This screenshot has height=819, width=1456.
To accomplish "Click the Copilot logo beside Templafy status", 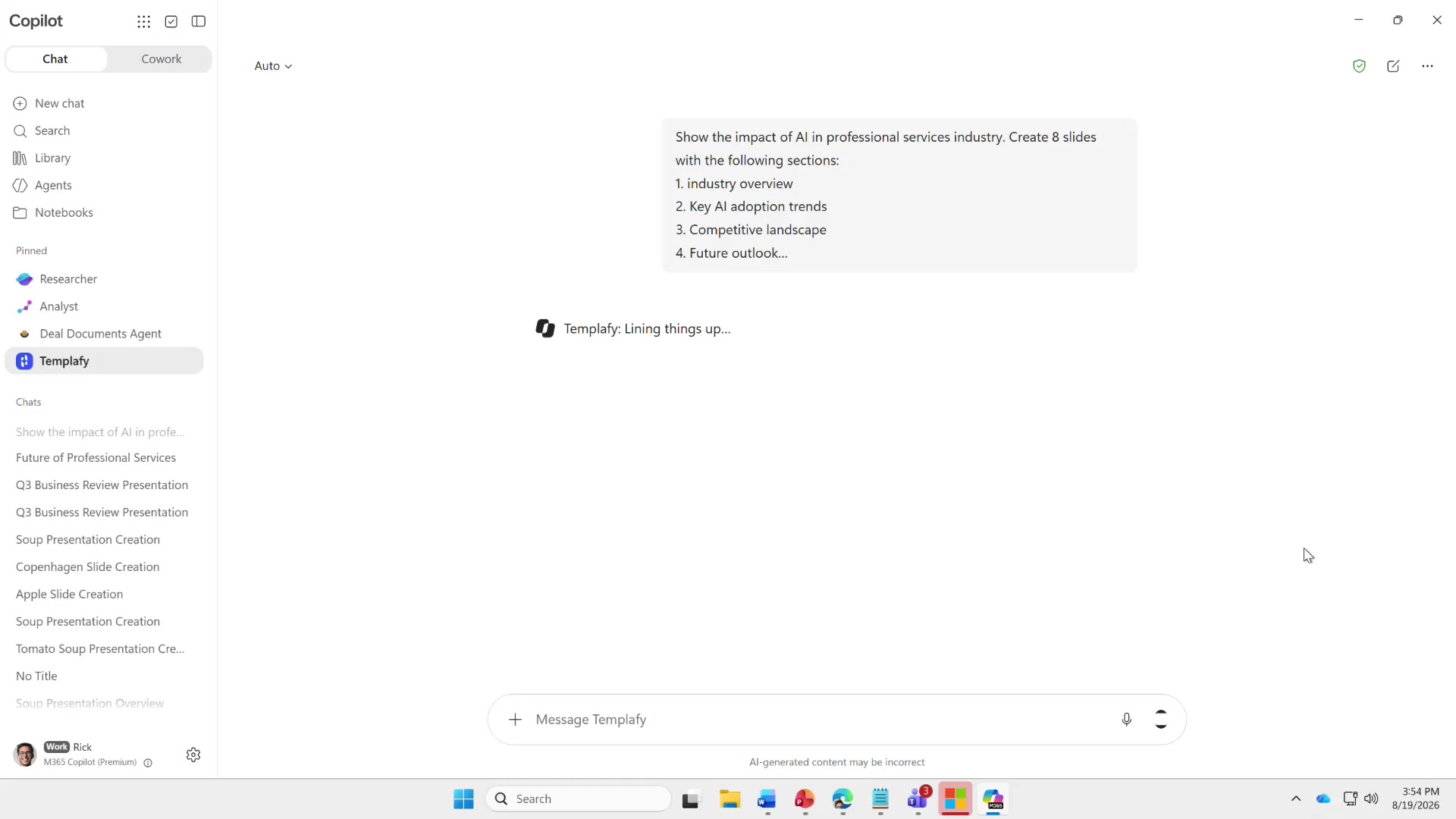I will pos(545,328).
